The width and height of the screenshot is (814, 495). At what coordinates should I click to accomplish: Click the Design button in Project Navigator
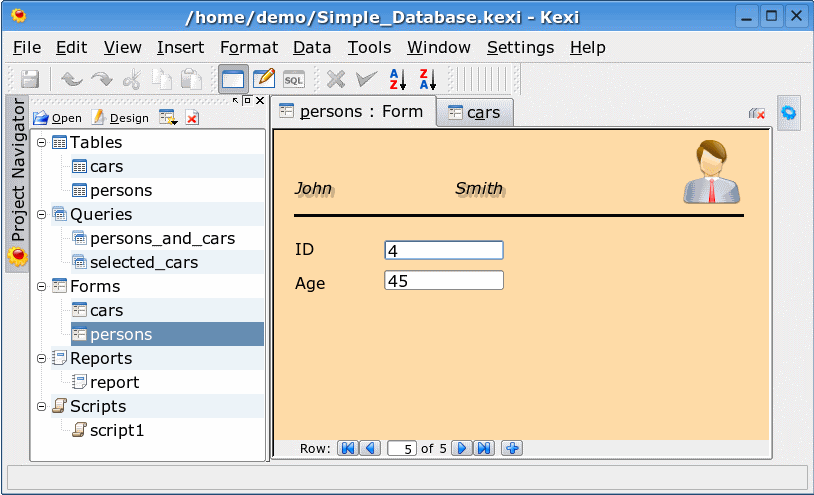[120, 118]
